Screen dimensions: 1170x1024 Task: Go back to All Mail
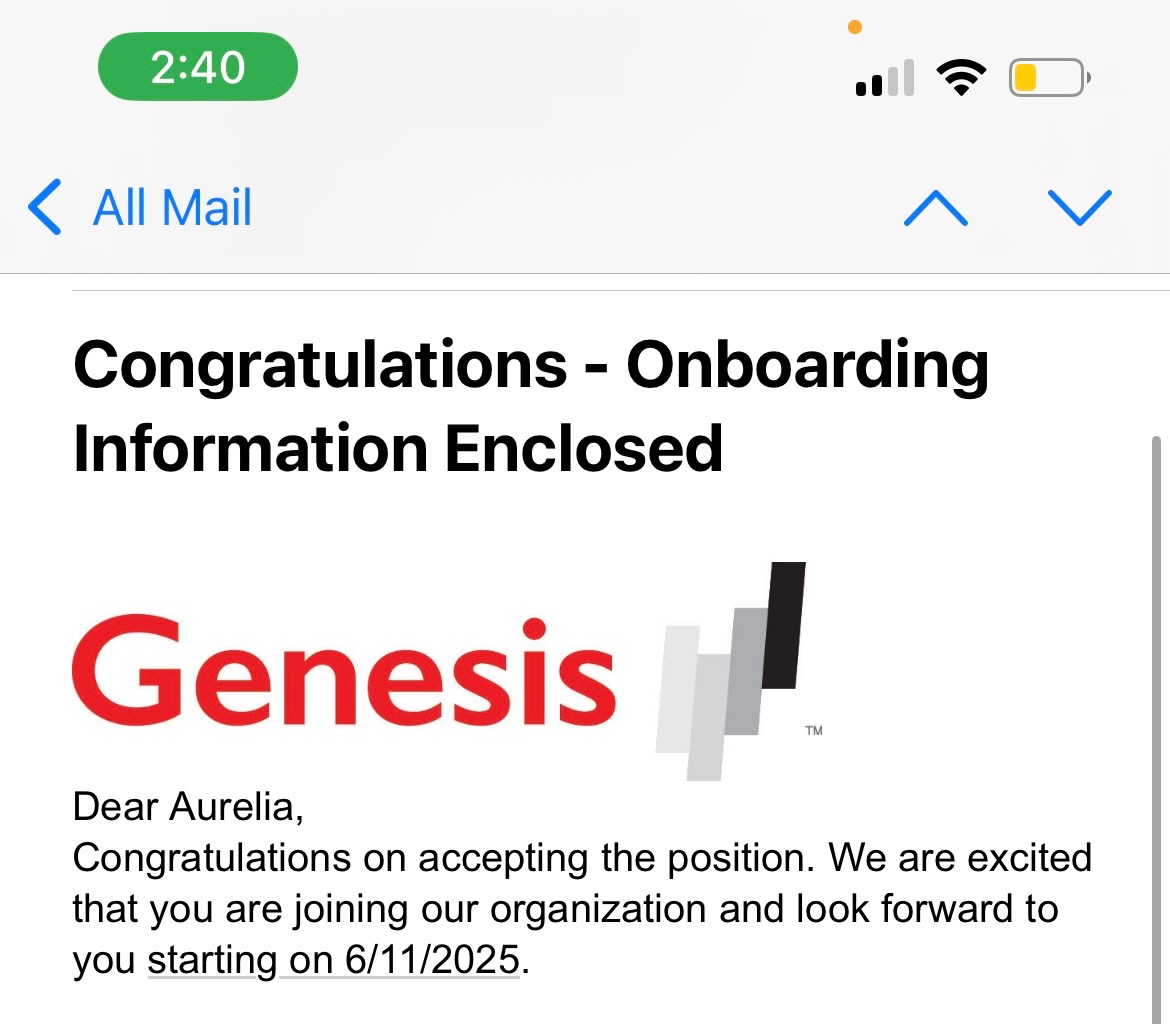pyautogui.click(x=172, y=208)
